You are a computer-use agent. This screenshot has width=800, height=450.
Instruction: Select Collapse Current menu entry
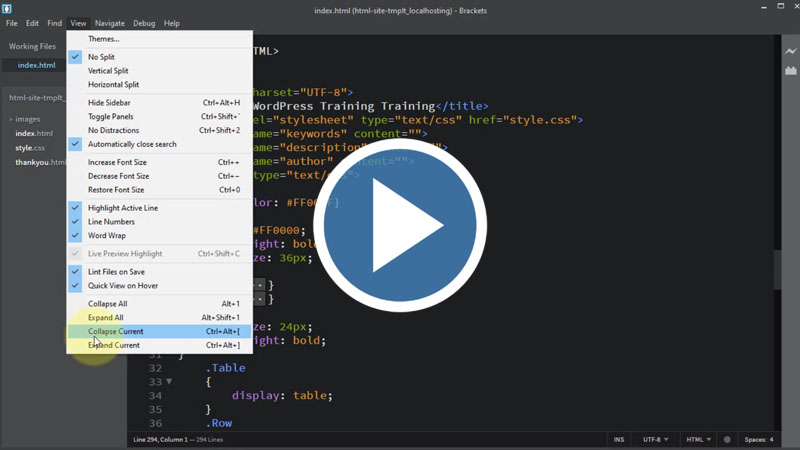coord(115,331)
